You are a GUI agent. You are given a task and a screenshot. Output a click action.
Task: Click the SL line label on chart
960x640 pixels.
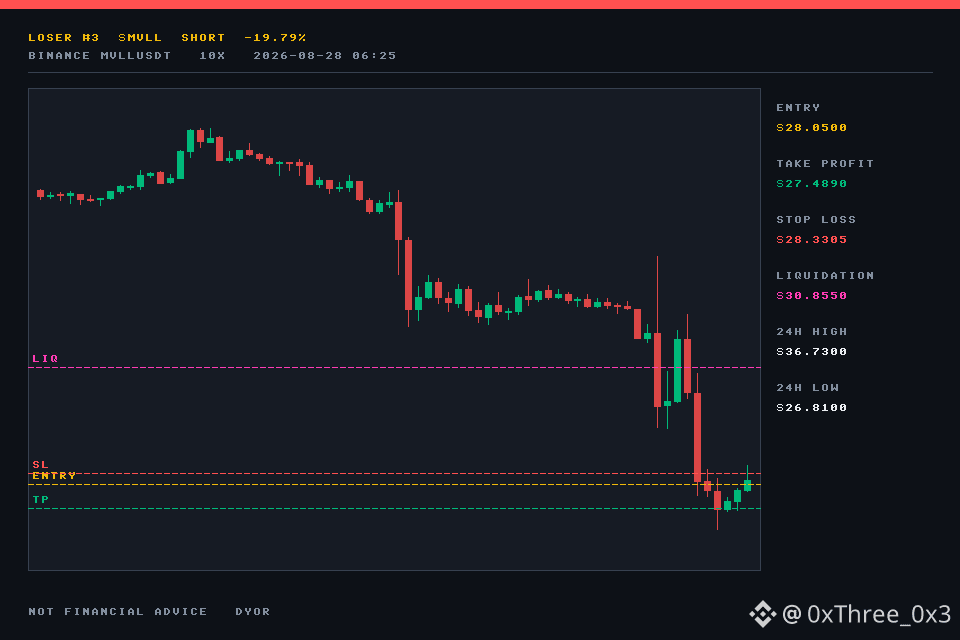pyautogui.click(x=40, y=465)
